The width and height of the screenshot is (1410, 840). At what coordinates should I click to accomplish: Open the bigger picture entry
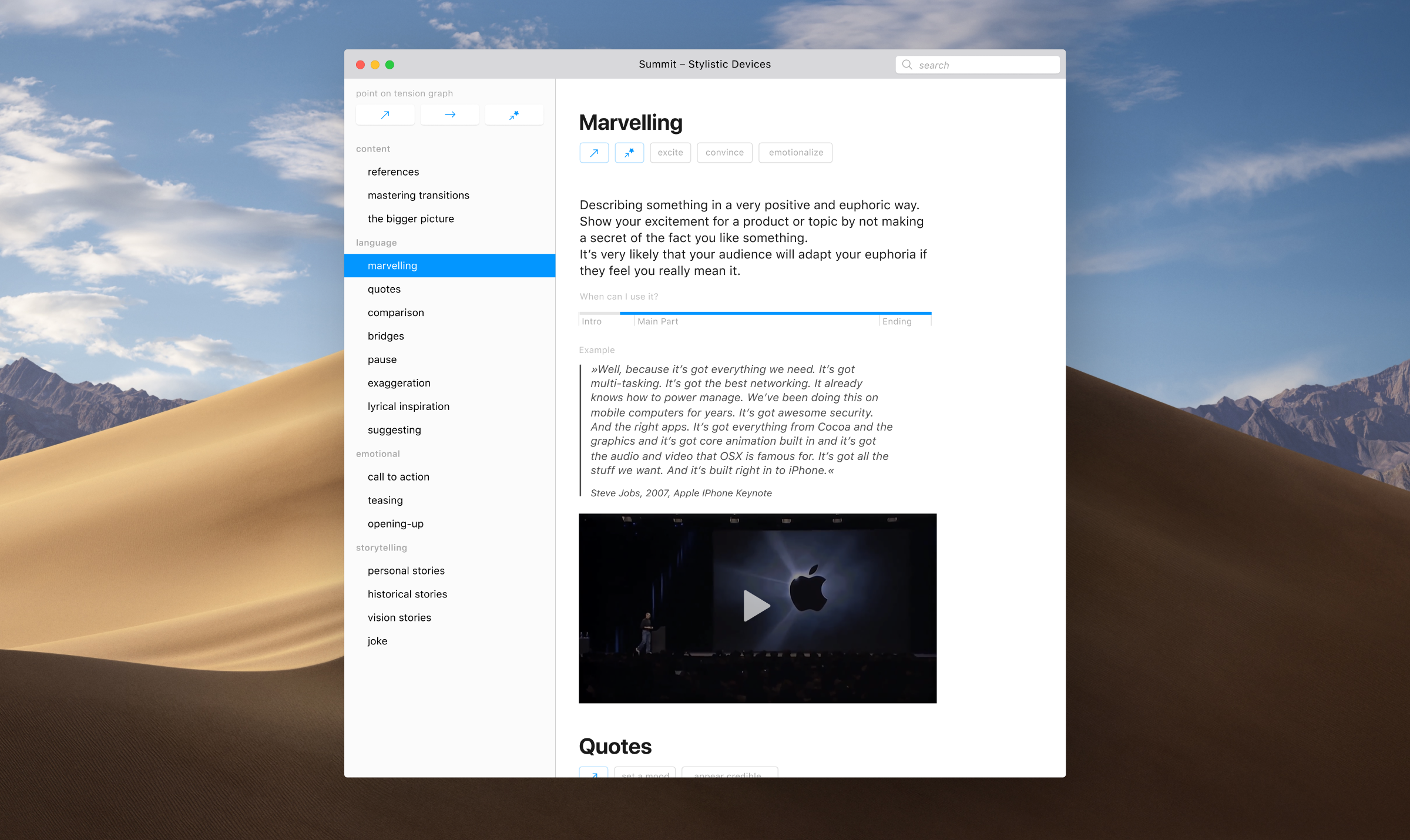449,219
